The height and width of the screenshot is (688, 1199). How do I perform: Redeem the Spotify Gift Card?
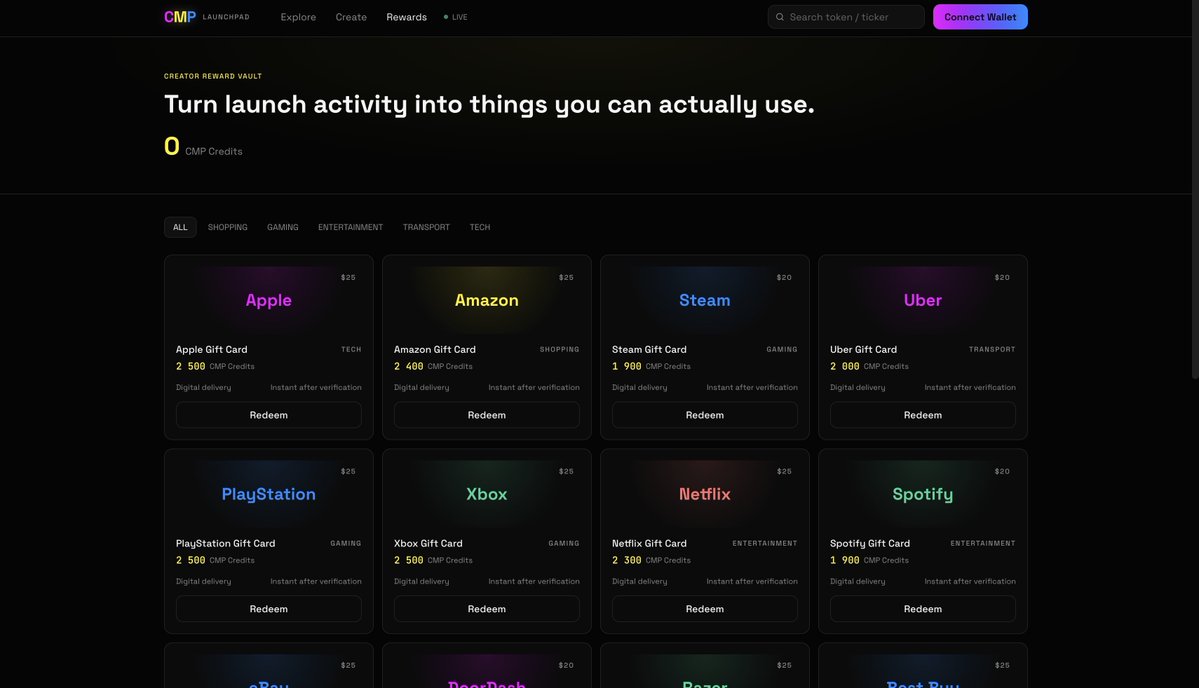[922, 609]
